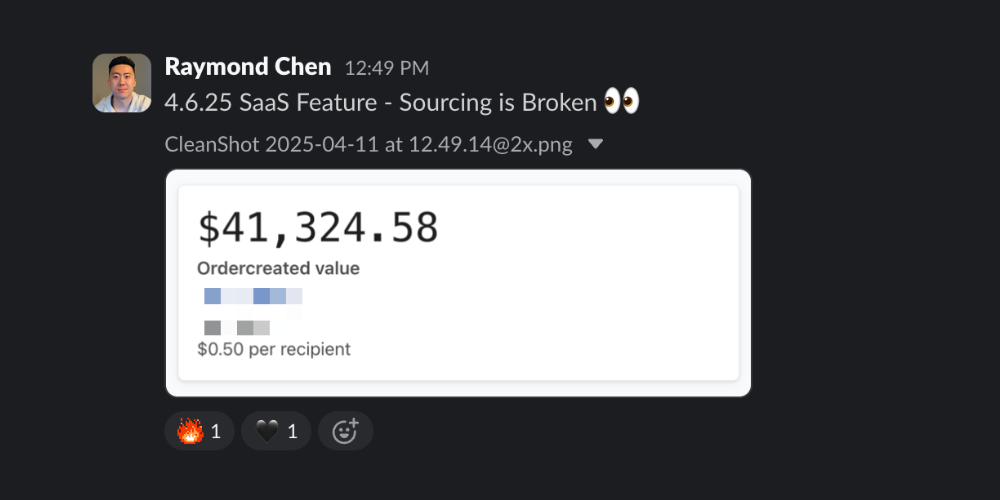This screenshot has width=1000, height=500.
Task: Collapse the attachment with the triangle arrow
Action: (x=595, y=145)
